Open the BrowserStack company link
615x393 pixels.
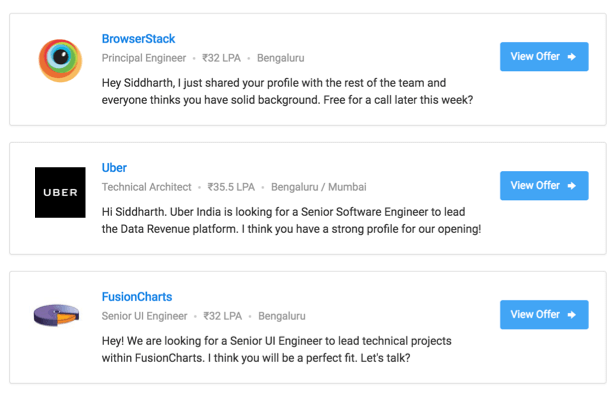(138, 39)
